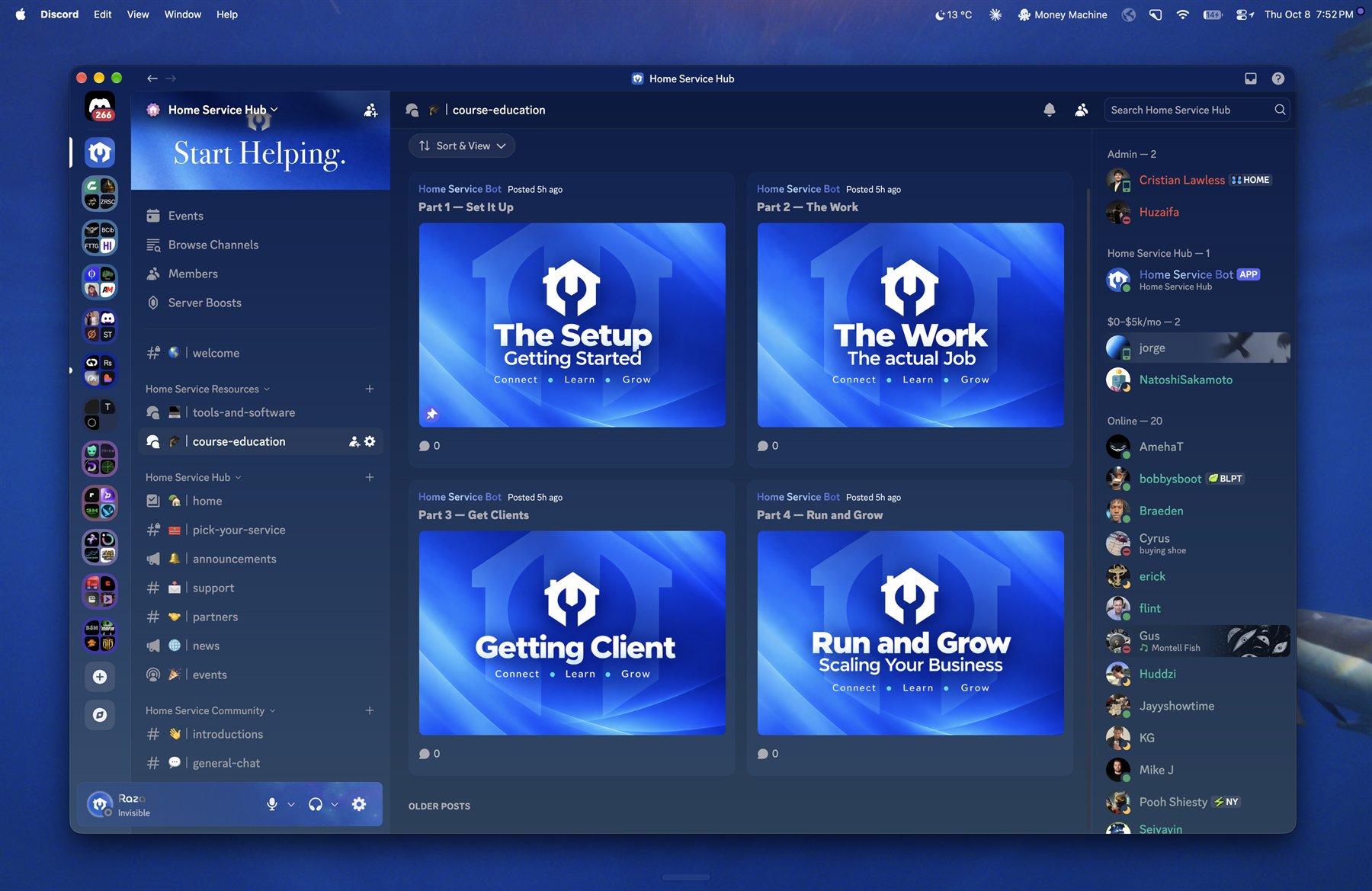Click the Add a Server plus icon
This screenshot has width=1372, height=891.
tap(100, 677)
